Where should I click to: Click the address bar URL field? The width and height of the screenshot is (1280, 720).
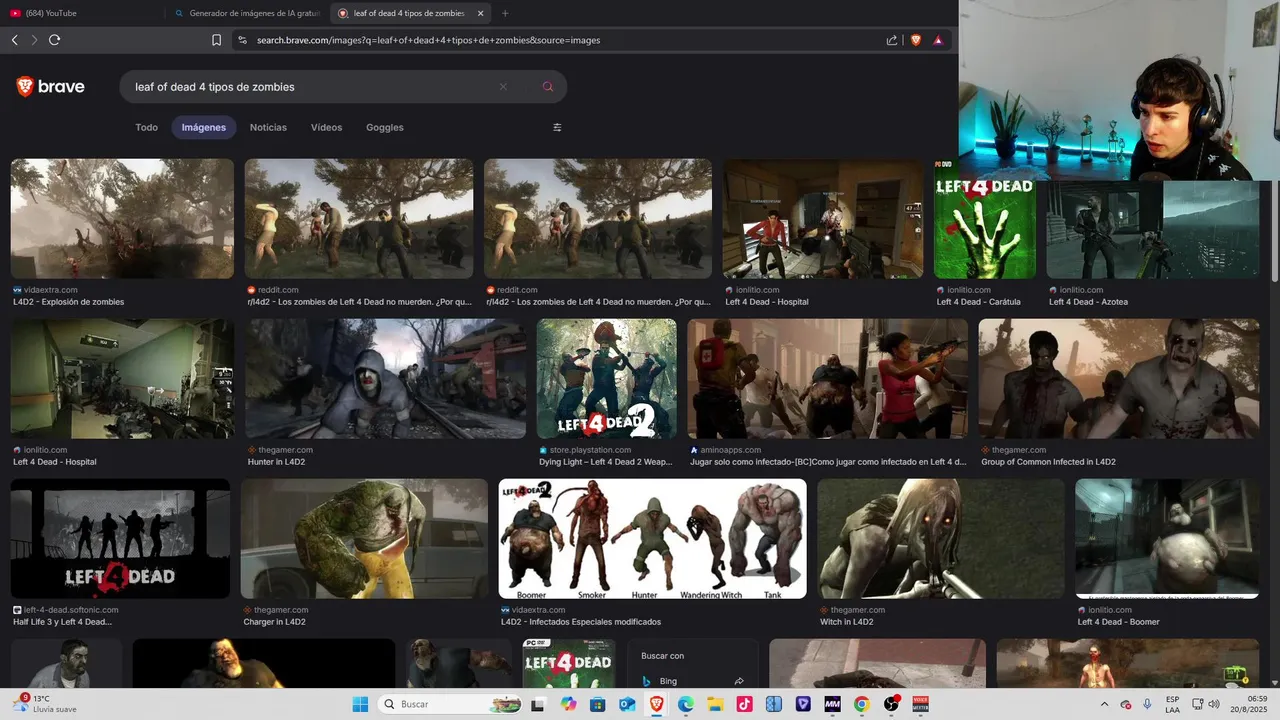click(x=560, y=40)
